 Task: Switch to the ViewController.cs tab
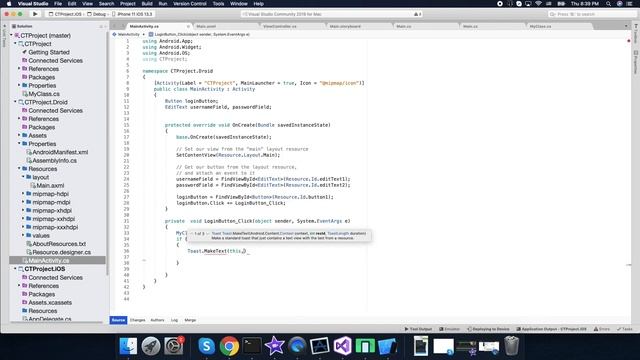tap(280, 26)
